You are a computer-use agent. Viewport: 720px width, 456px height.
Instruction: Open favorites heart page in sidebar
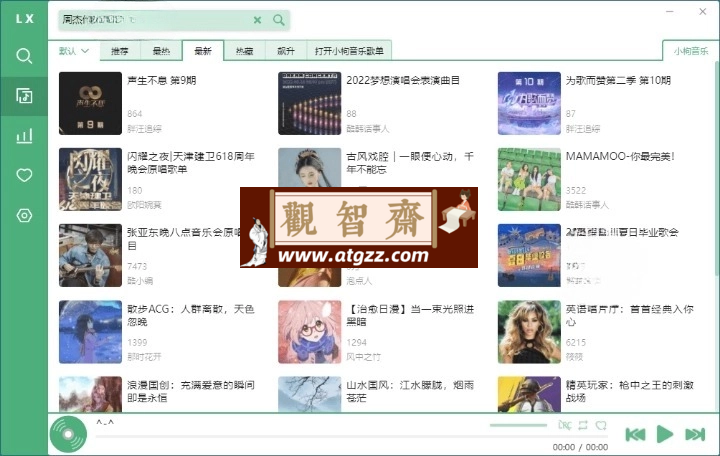(x=24, y=175)
